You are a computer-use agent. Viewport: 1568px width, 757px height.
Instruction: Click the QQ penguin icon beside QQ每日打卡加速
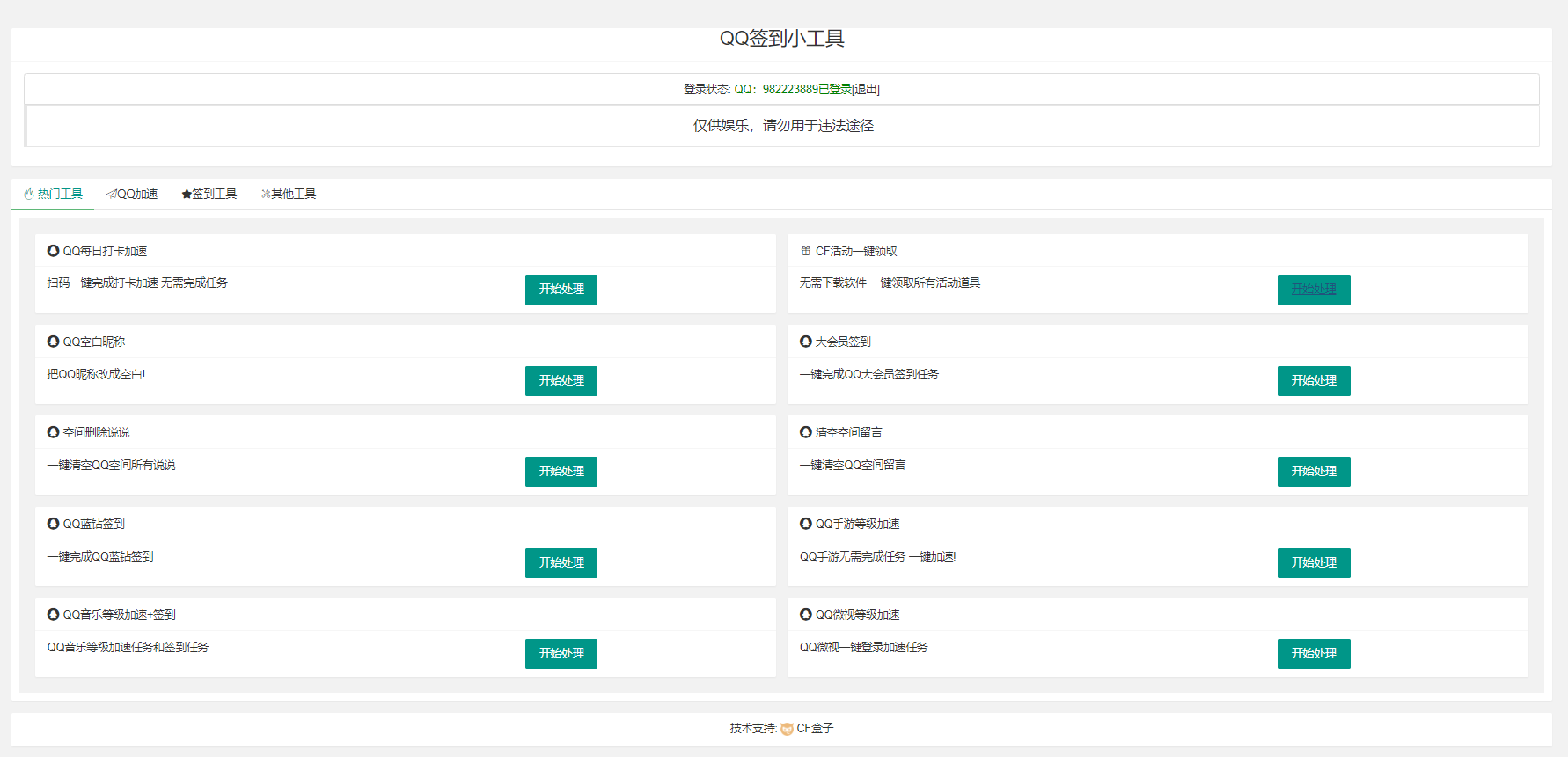click(53, 251)
